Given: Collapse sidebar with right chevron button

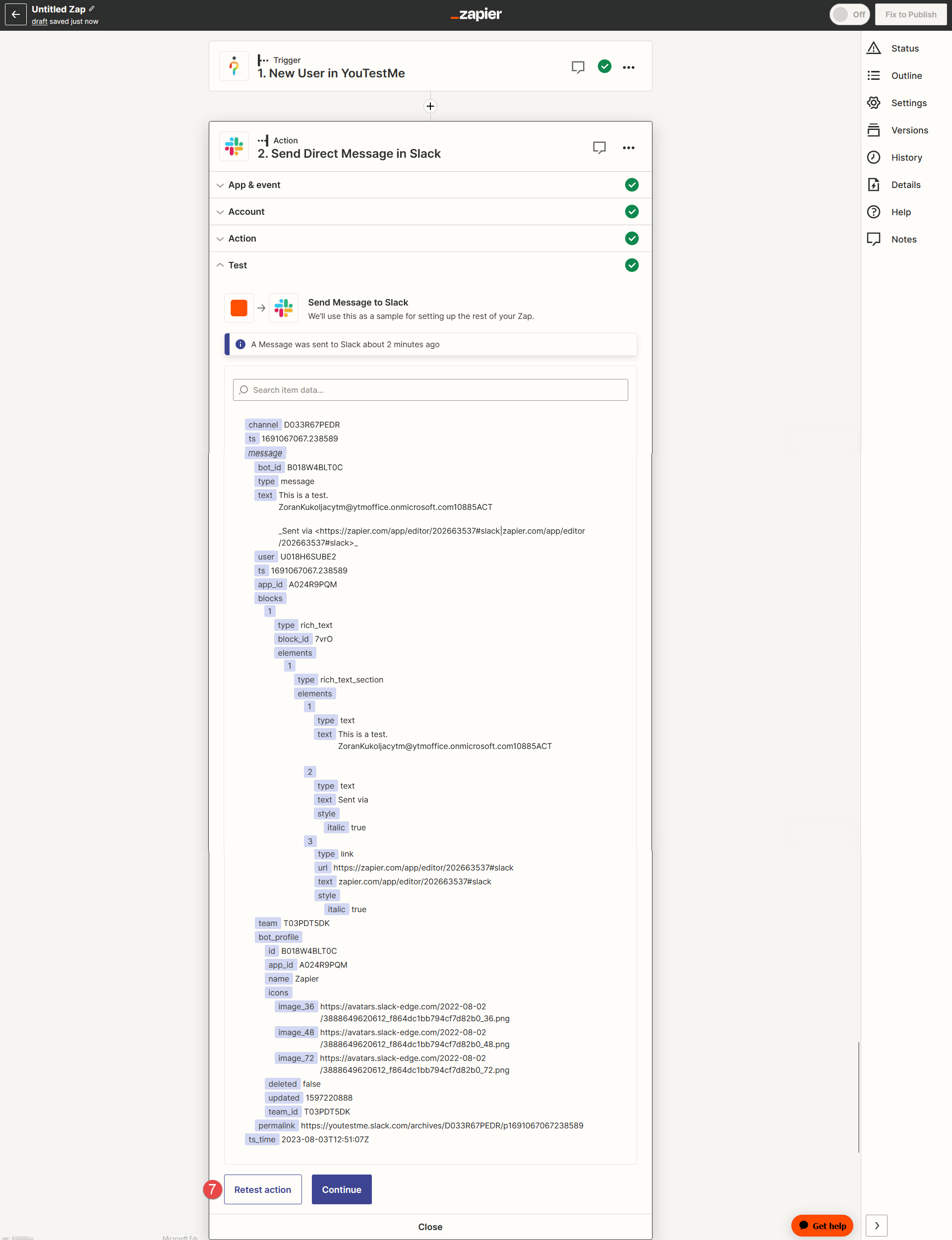Looking at the screenshot, I should (876, 1225).
